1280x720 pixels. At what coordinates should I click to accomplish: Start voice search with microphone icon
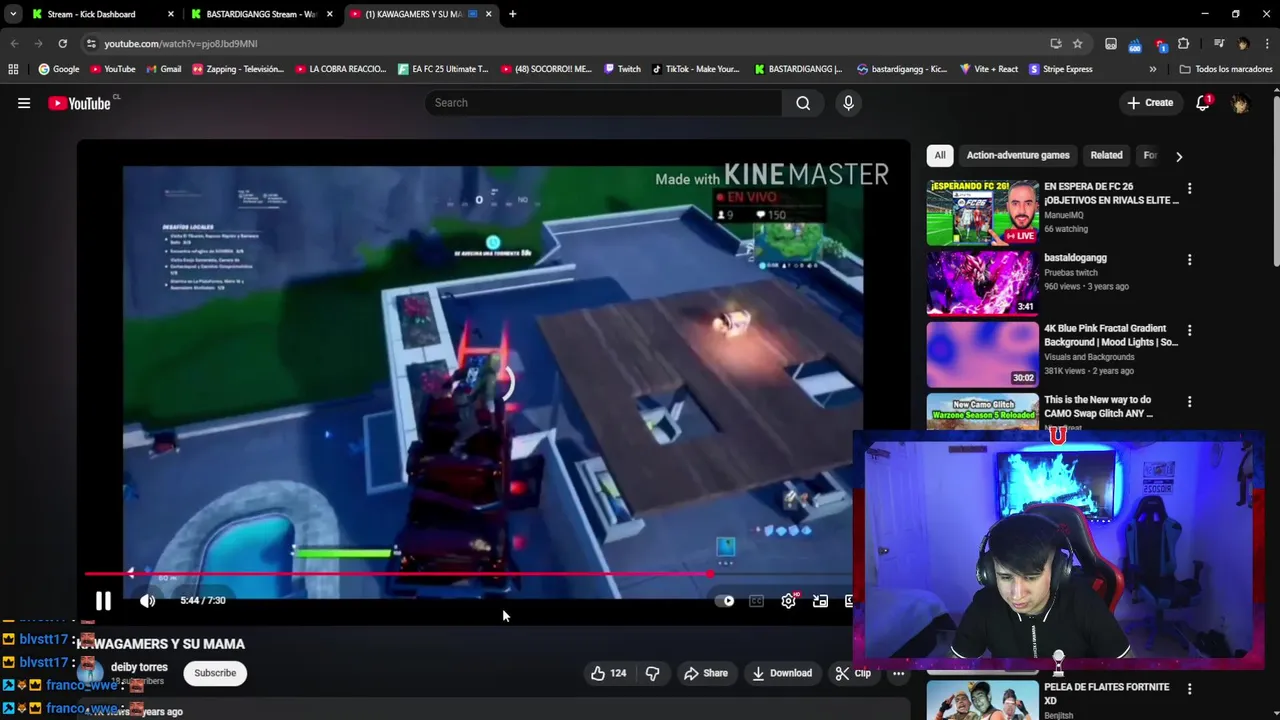pos(848,103)
